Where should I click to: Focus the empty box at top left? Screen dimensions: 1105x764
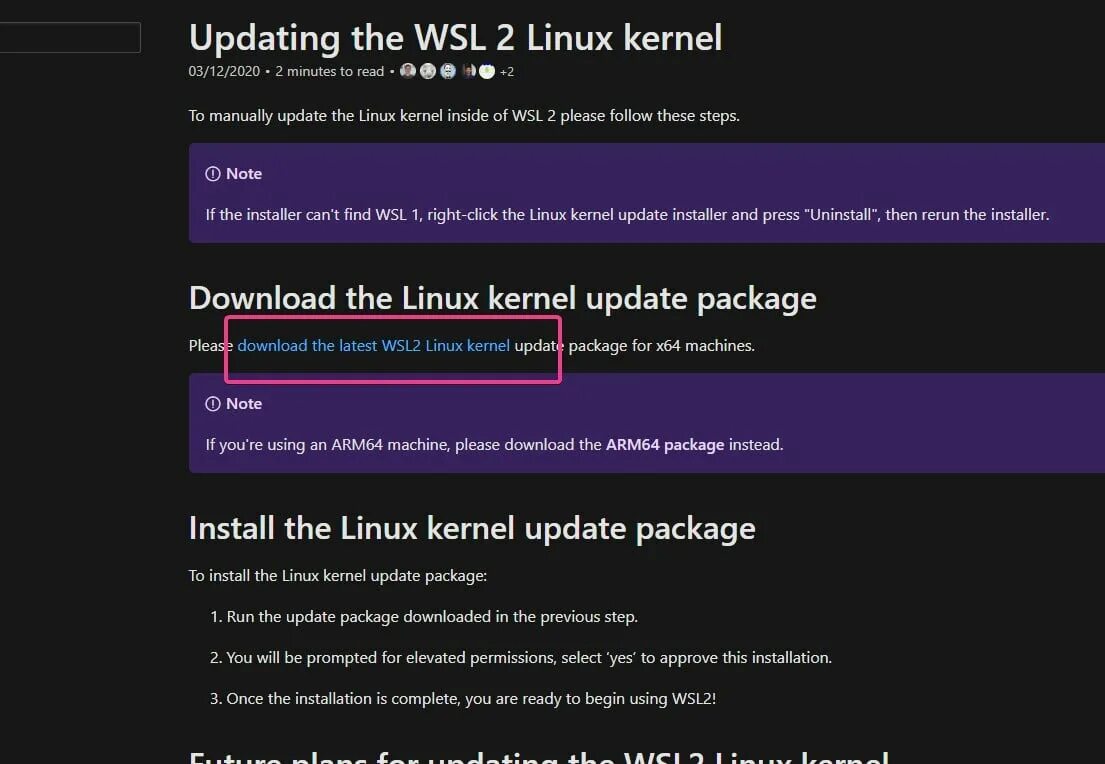click(x=70, y=37)
